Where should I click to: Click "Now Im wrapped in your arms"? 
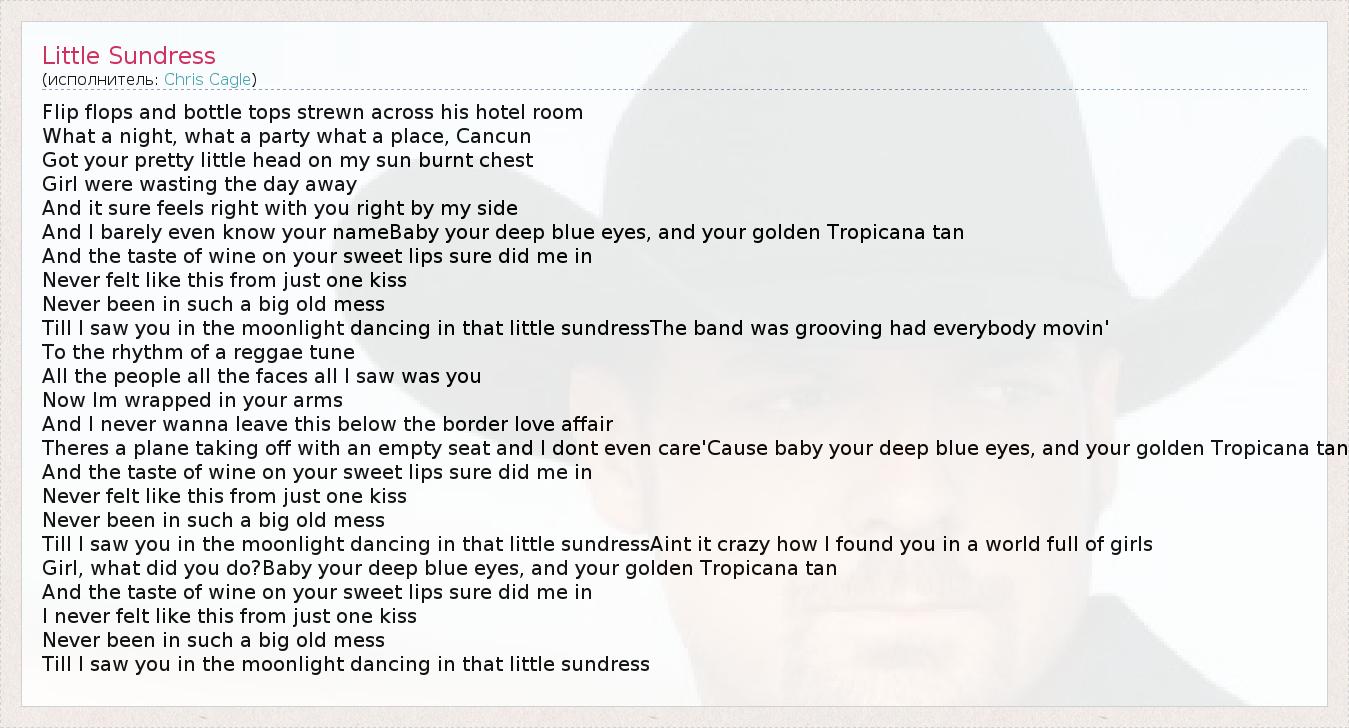(x=192, y=400)
